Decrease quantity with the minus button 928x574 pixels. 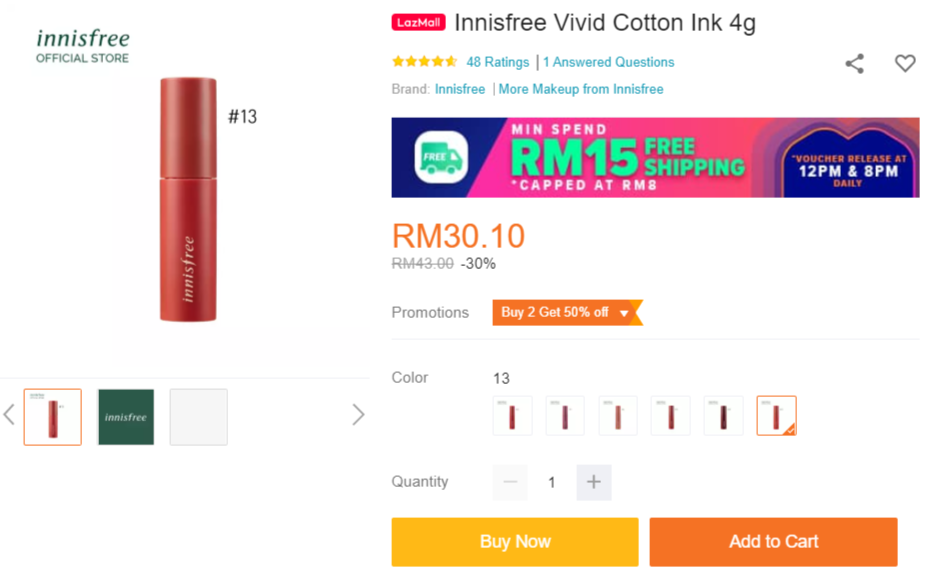[510, 482]
